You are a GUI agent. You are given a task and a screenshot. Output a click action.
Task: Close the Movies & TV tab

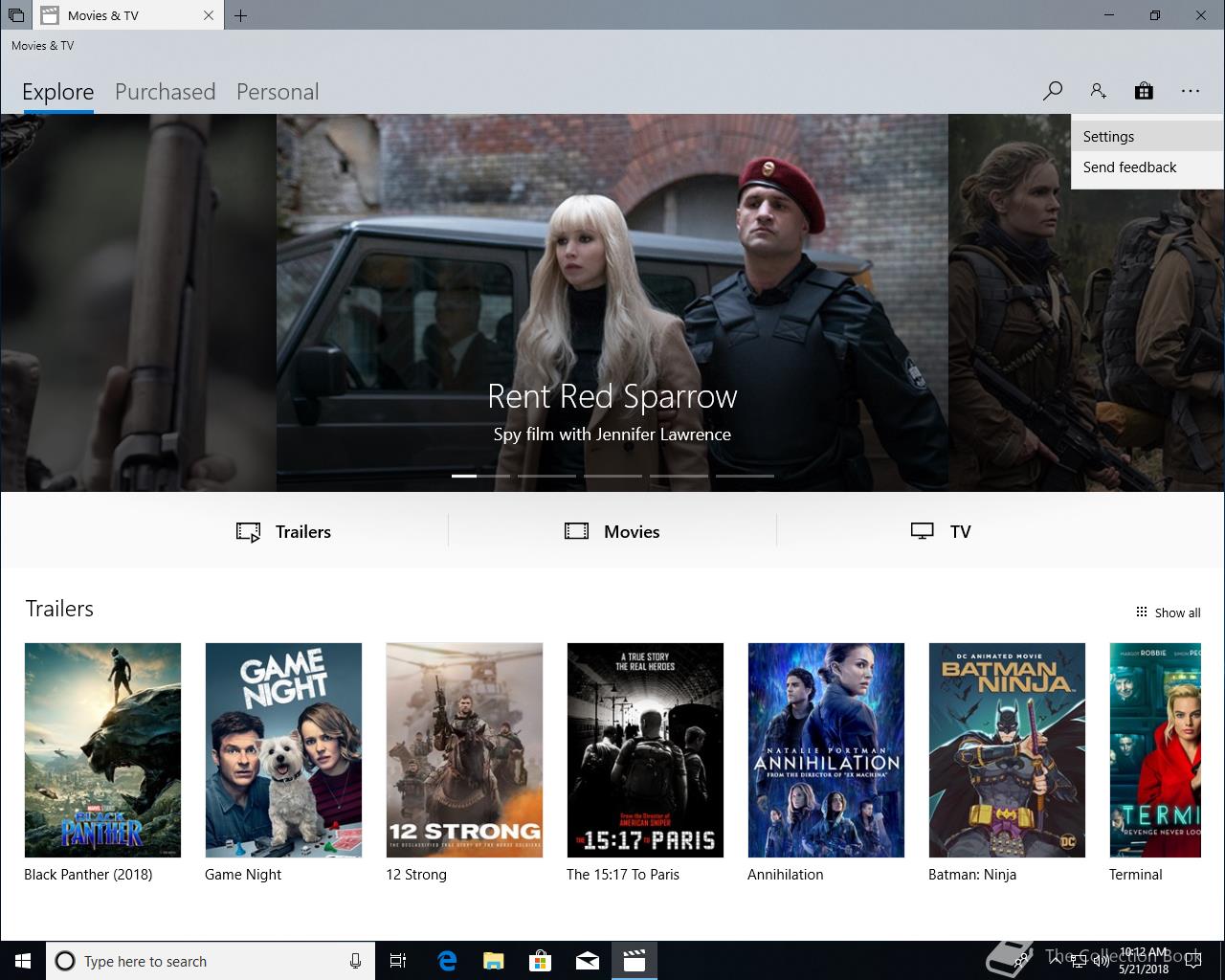click(210, 15)
